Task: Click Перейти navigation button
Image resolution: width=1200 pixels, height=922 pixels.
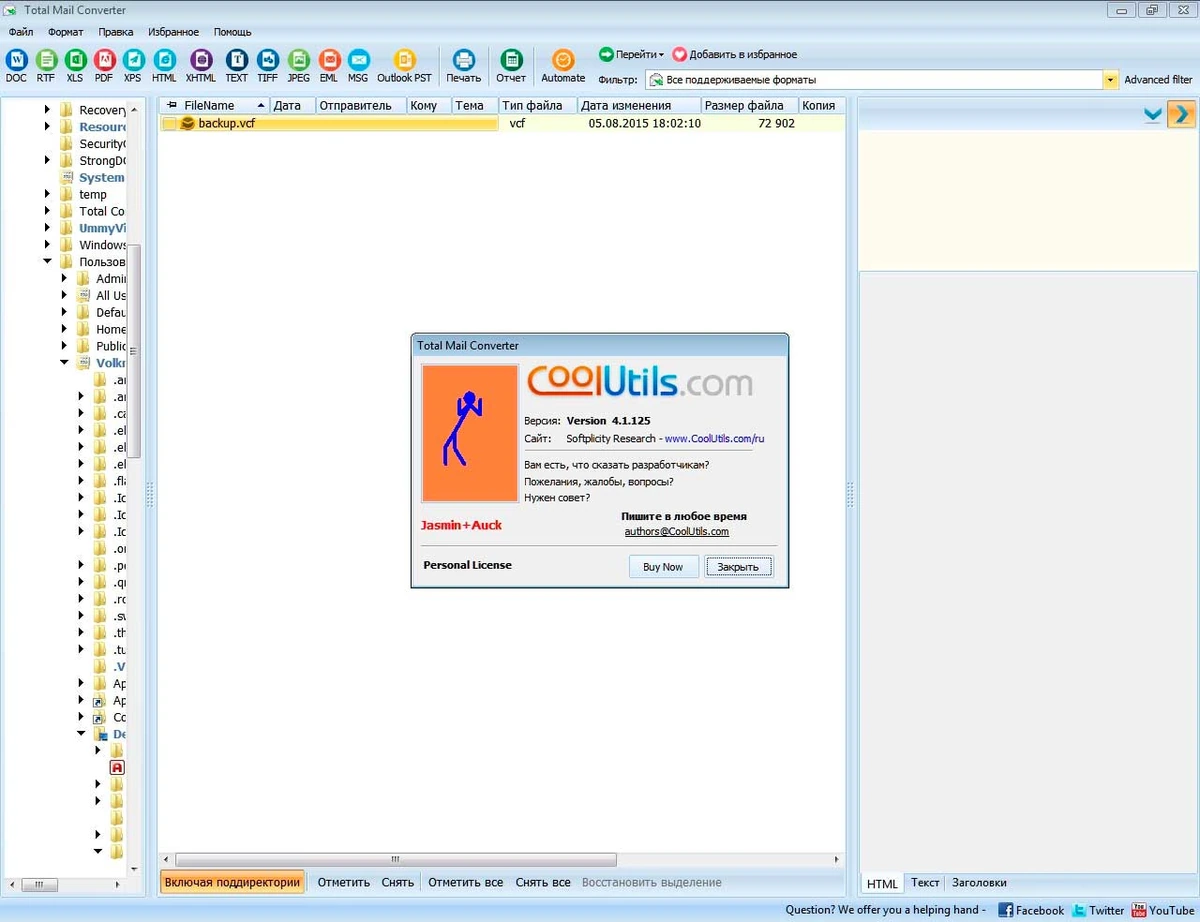Action: tap(631, 54)
